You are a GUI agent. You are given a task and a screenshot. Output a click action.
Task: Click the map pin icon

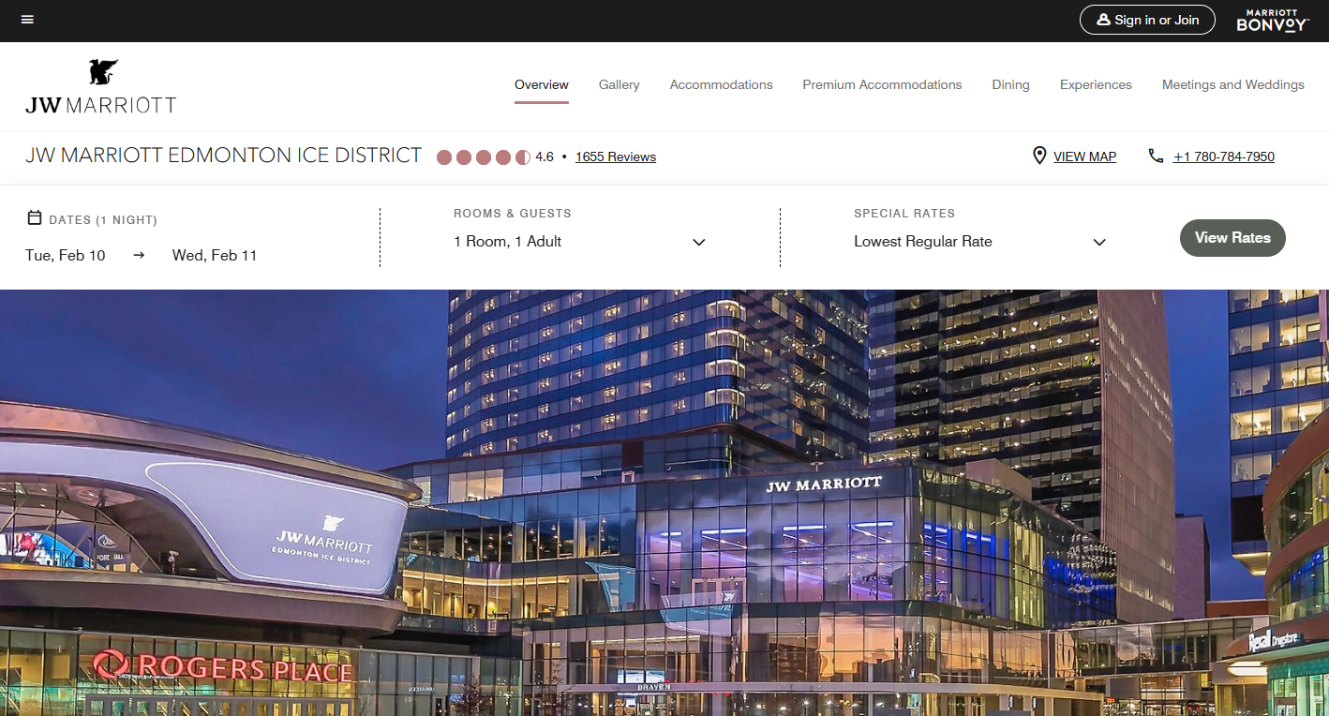point(1039,156)
